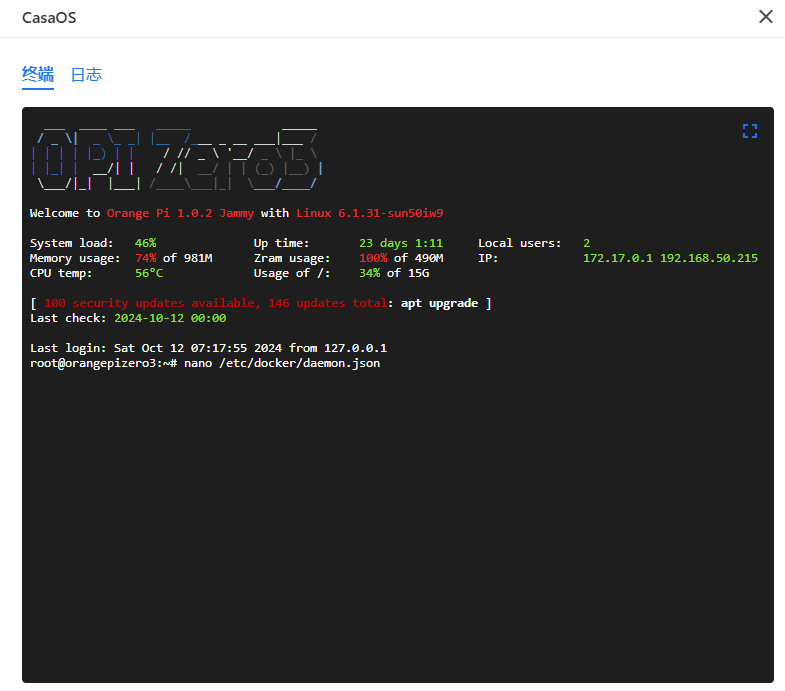Click CPU temp value 56°C
Screen dimensions: 785x691
coord(149,273)
